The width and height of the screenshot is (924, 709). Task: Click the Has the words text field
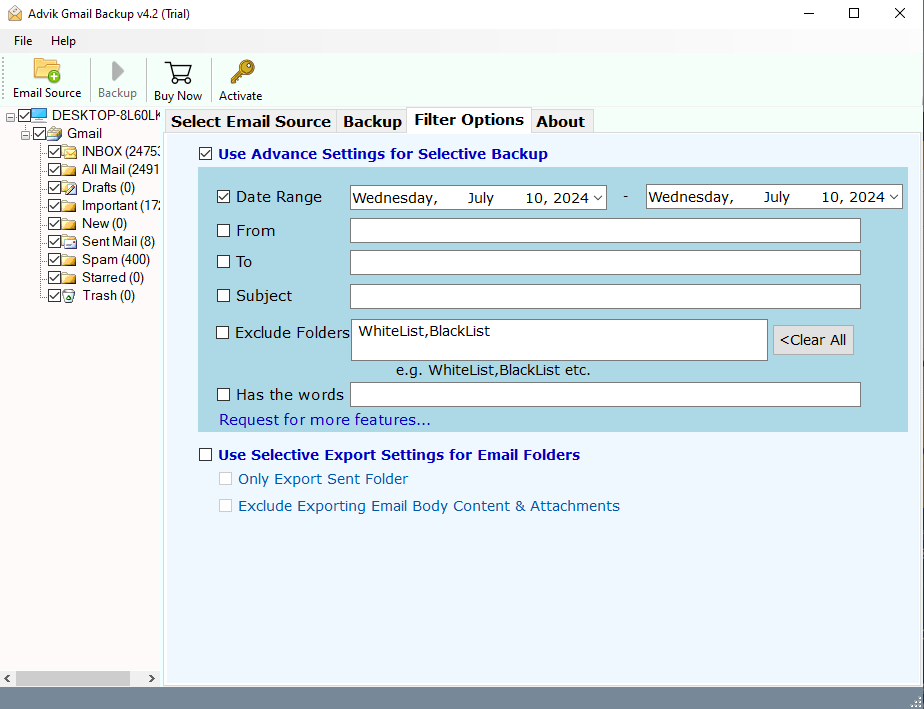tap(605, 394)
